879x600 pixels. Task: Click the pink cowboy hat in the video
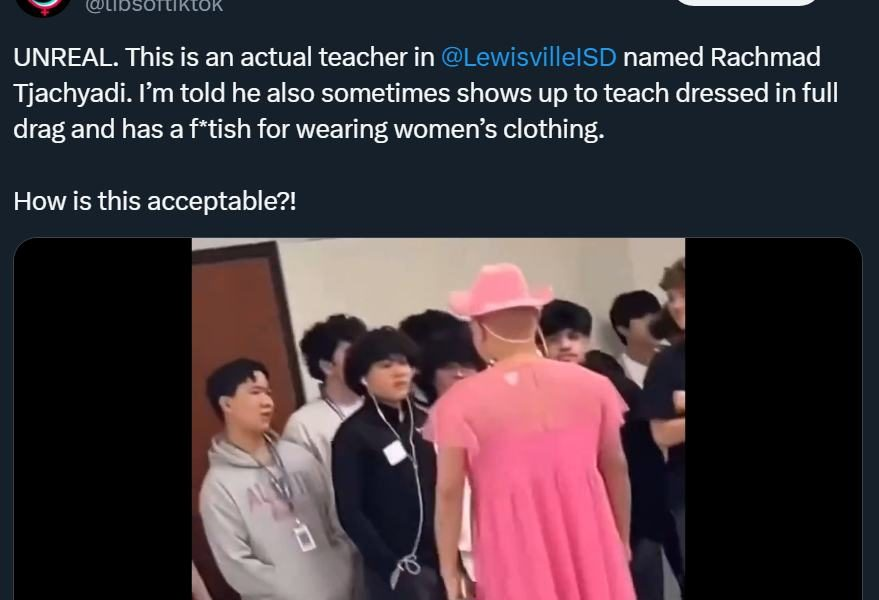500,290
